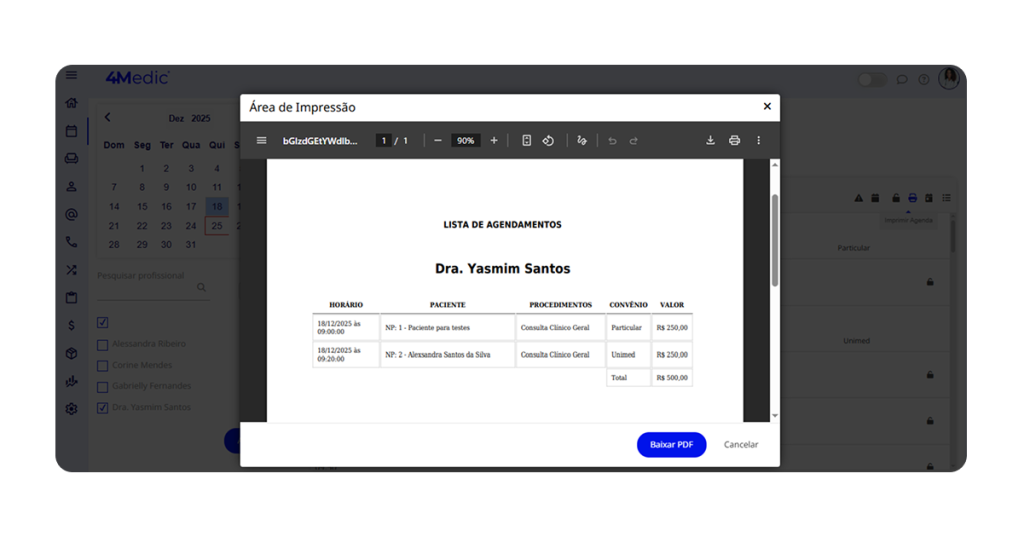Select the draw annotation tool
The height and width of the screenshot is (537, 1024).
pyautogui.click(x=582, y=141)
